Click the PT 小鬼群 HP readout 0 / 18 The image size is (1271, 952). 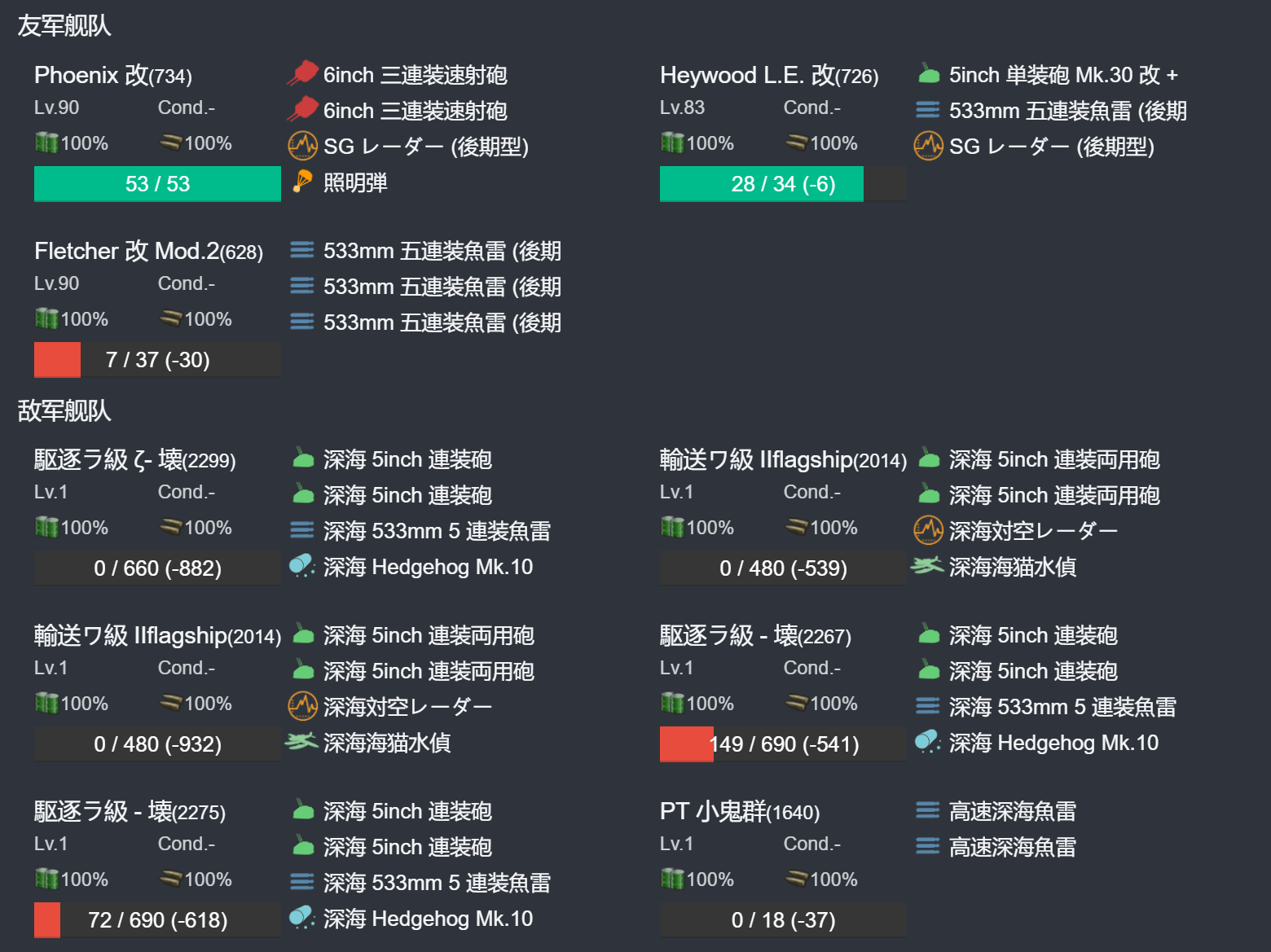tap(783, 919)
